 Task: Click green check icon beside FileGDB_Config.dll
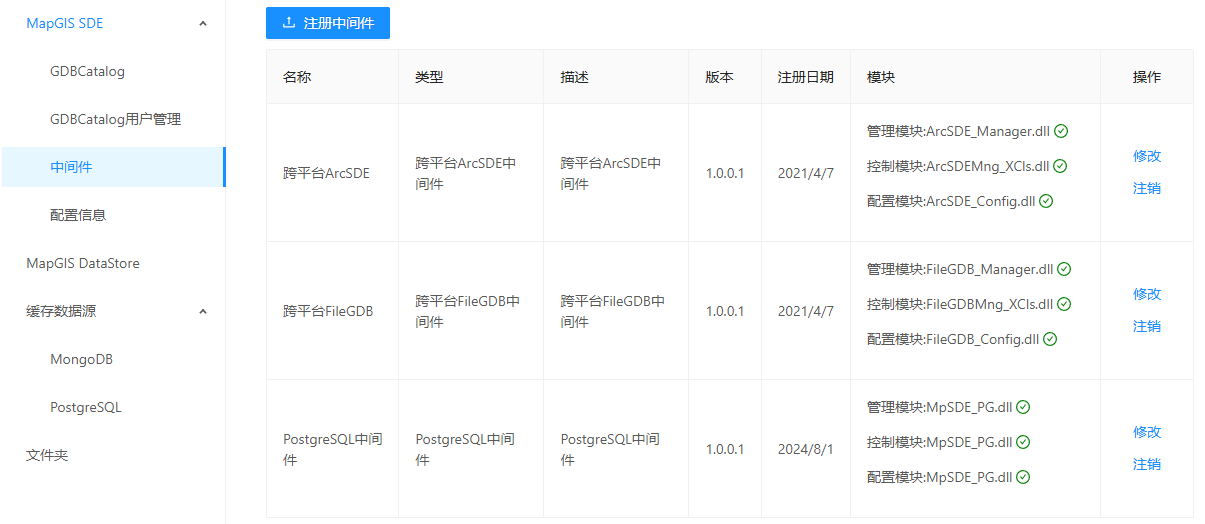(x=1050, y=339)
